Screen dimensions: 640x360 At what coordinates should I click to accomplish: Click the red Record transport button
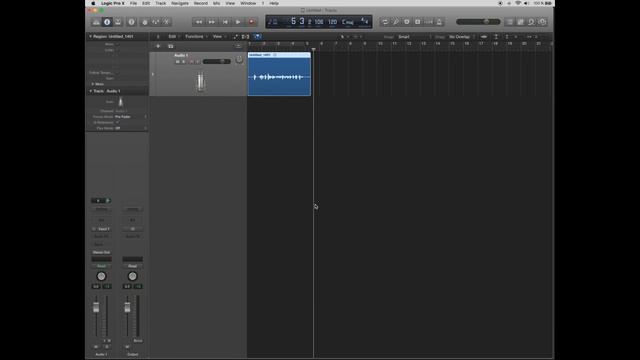[x=251, y=22]
